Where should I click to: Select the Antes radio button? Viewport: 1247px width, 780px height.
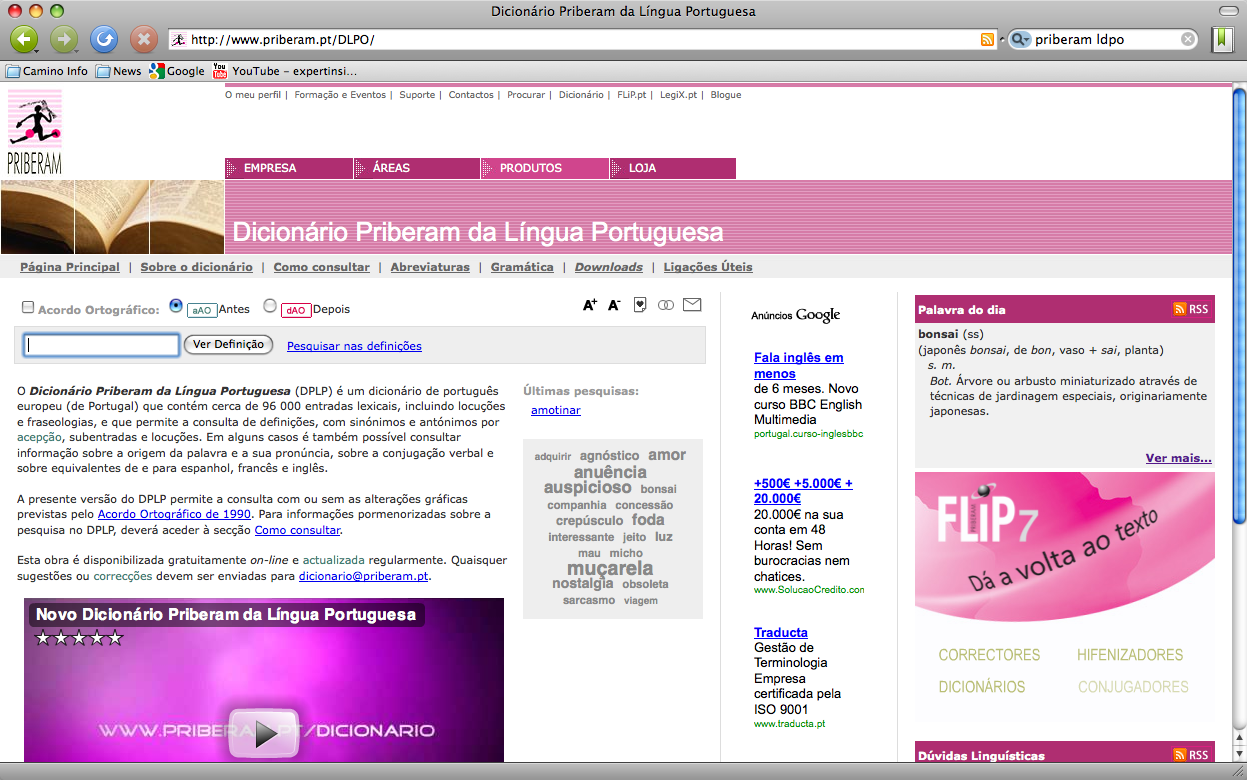point(176,306)
